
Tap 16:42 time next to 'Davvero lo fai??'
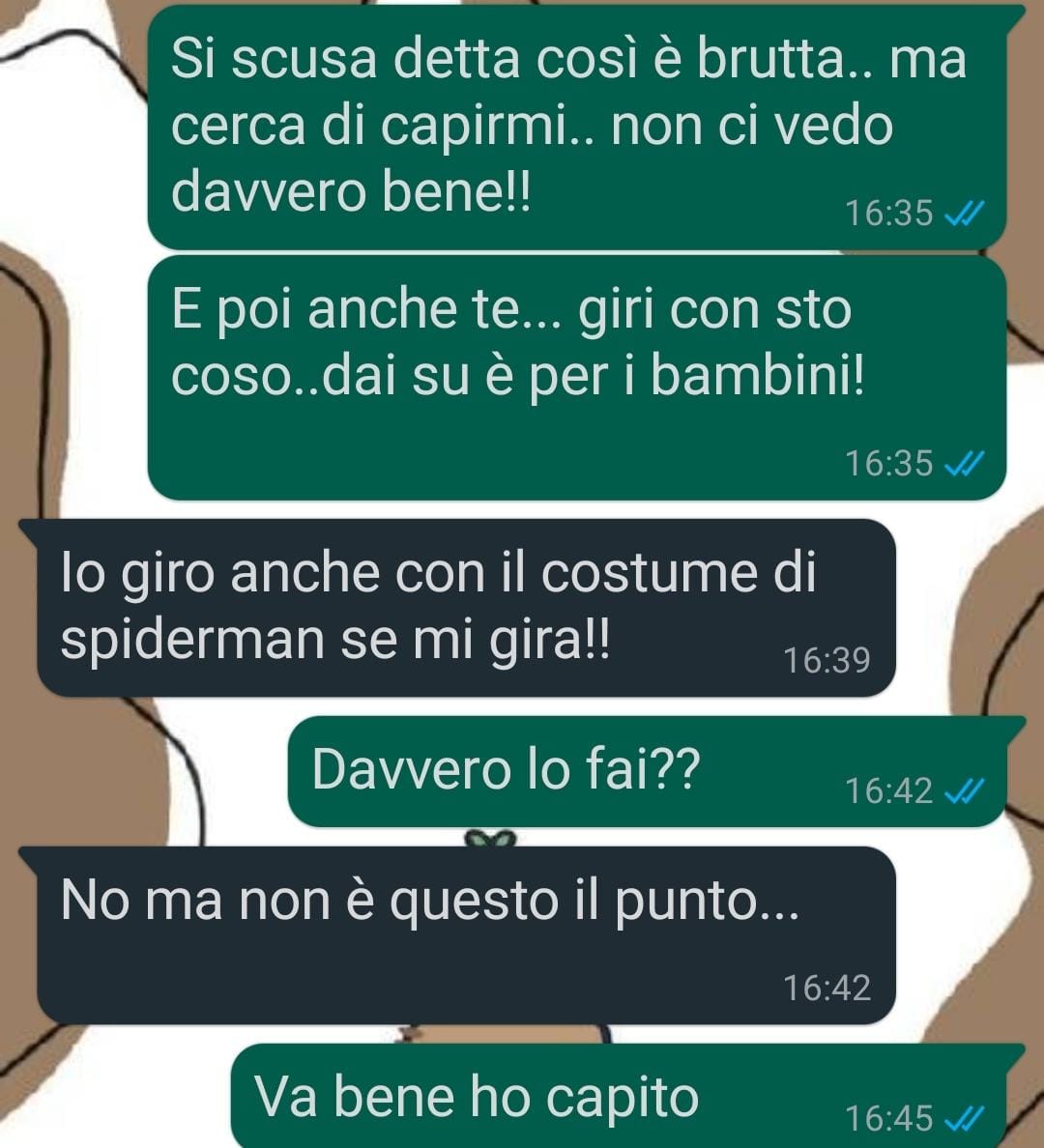coord(889,790)
